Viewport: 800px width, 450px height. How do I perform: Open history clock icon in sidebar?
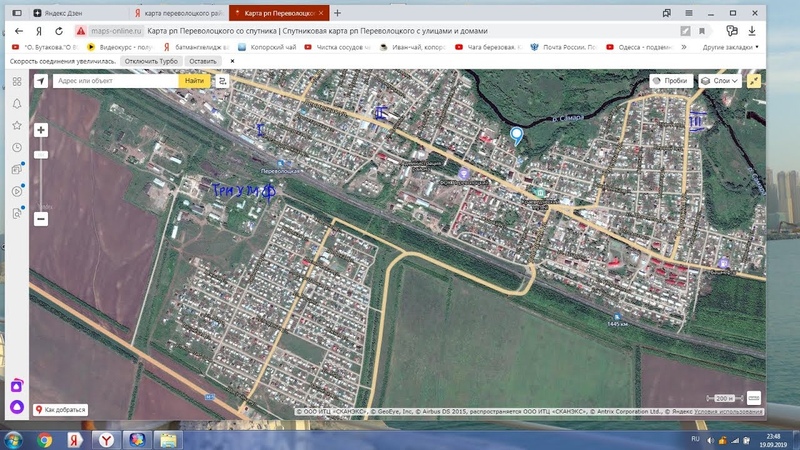tap(16, 147)
